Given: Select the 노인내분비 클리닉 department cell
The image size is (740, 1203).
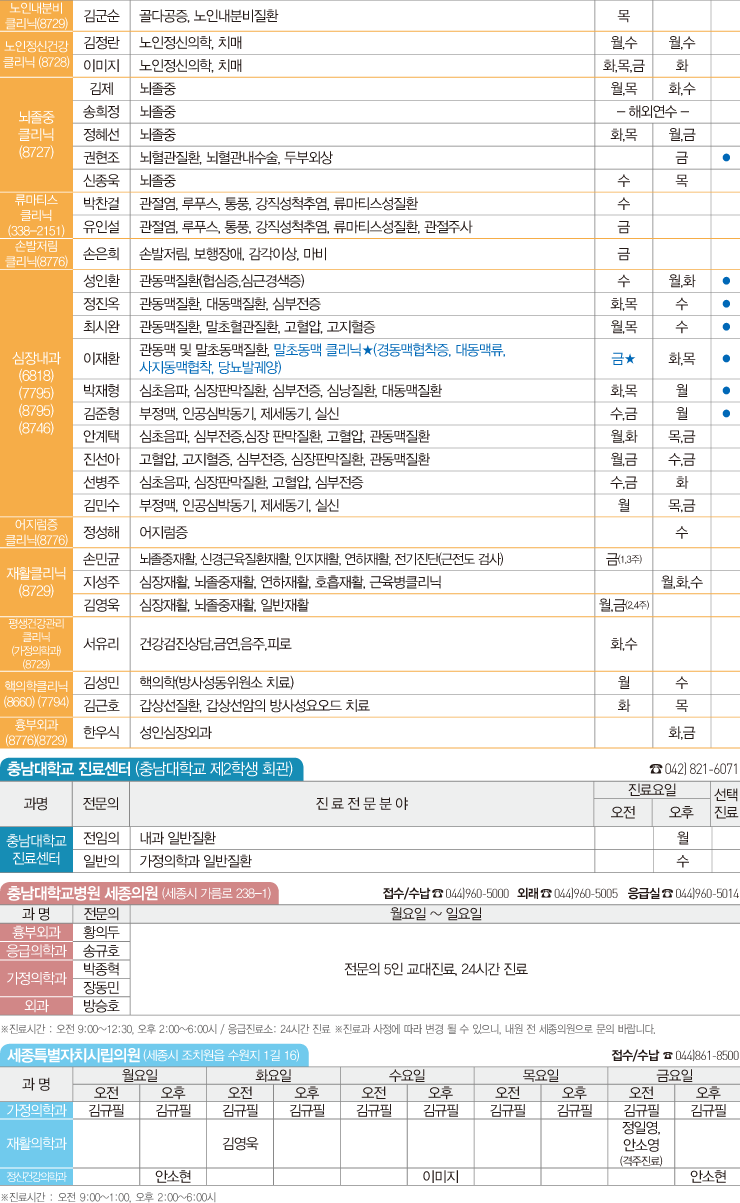Looking at the screenshot, I should (37, 15).
